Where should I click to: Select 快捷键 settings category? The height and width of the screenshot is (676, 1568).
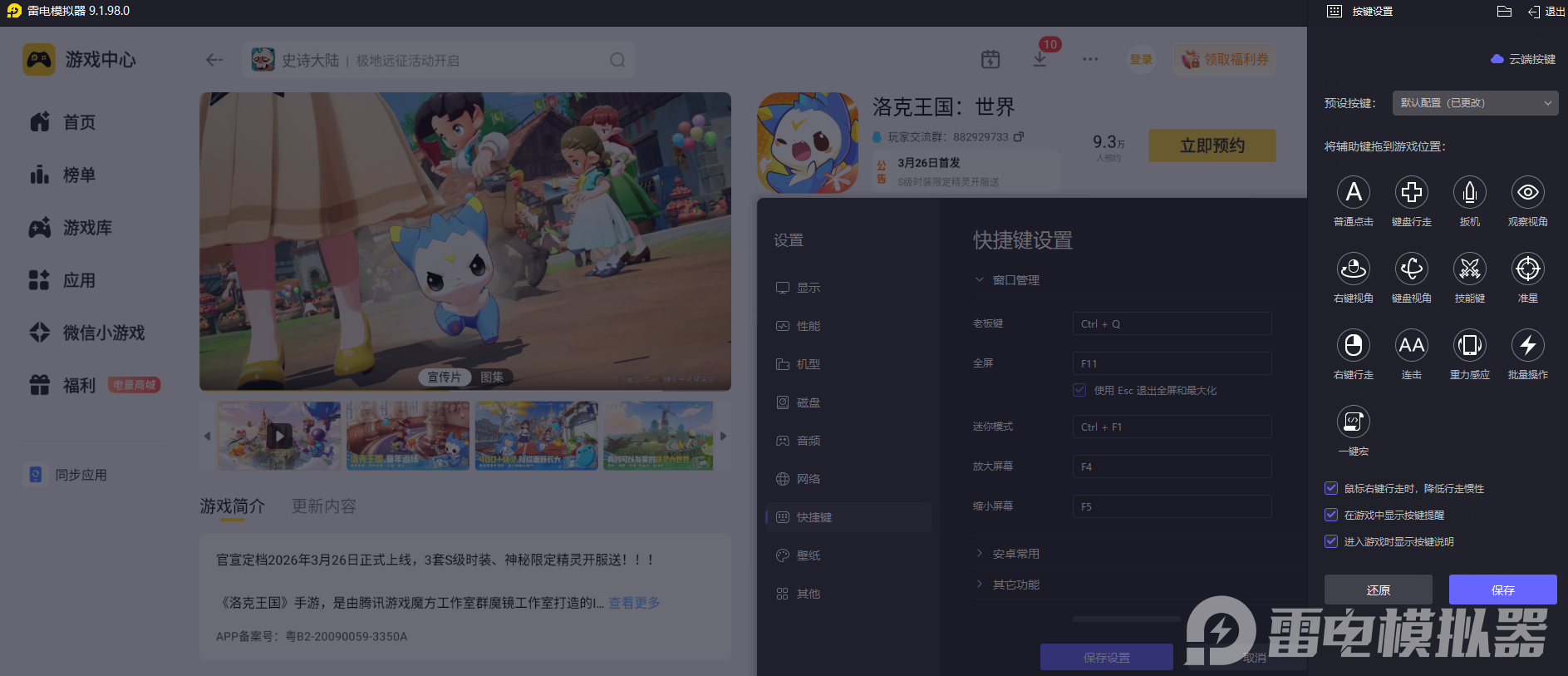[x=848, y=517]
